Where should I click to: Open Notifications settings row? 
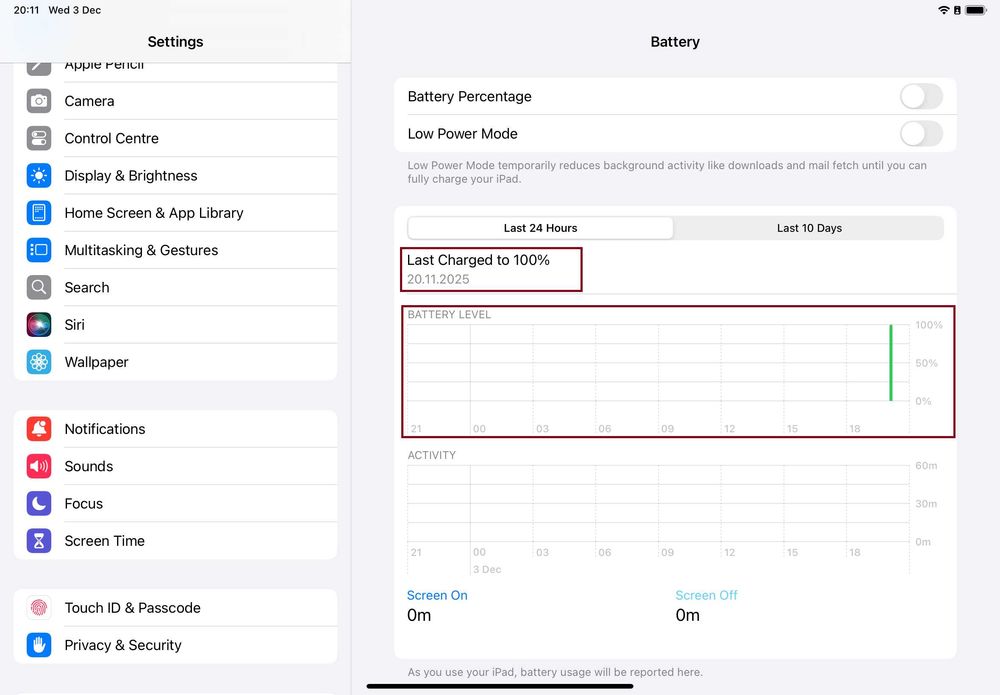click(x=175, y=429)
